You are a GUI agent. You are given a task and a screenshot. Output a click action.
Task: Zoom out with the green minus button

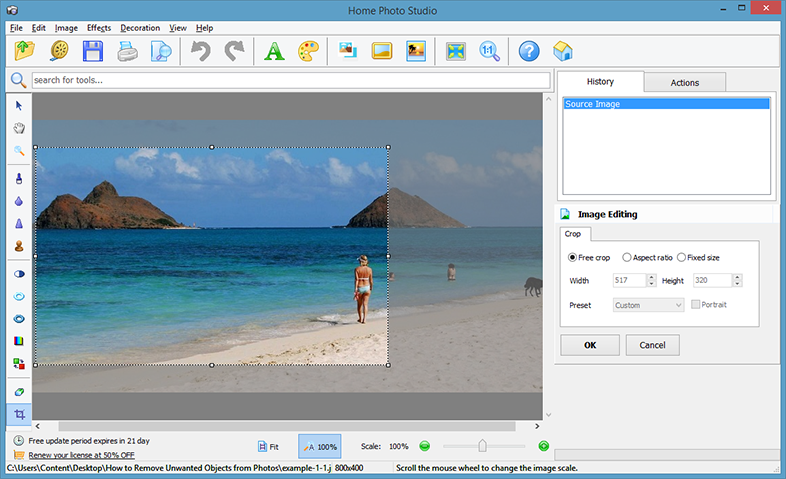[x=425, y=446]
